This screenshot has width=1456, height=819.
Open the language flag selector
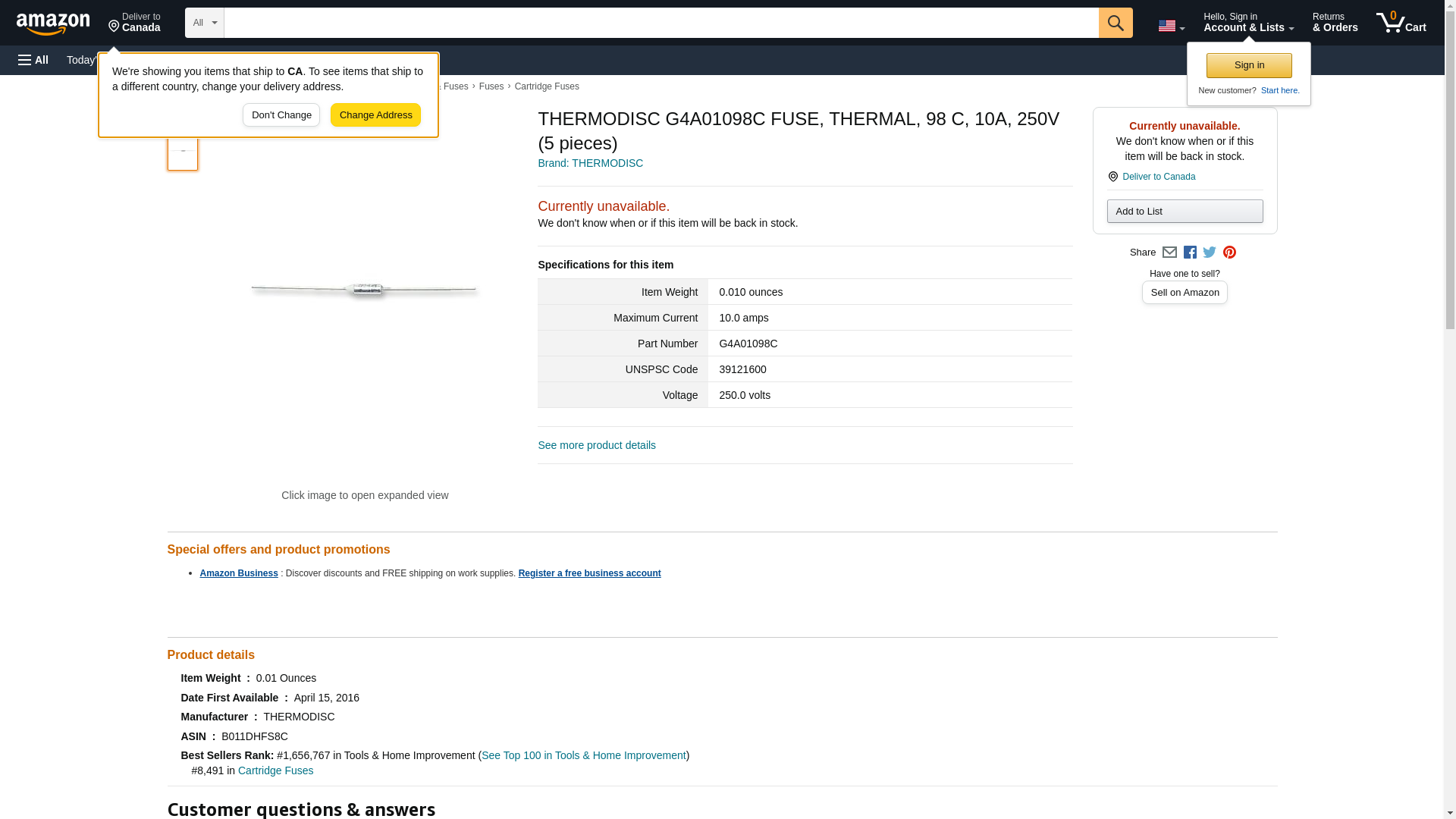click(1171, 26)
